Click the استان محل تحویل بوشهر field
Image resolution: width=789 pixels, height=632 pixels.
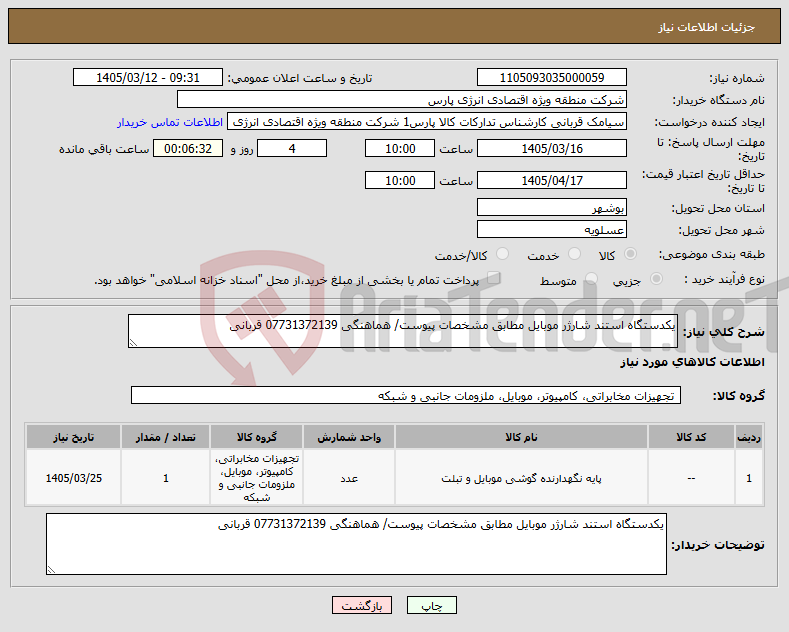pyautogui.click(x=551, y=207)
